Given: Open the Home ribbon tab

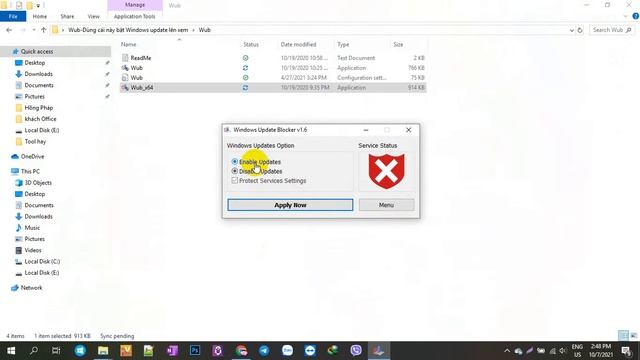Looking at the screenshot, I should tap(40, 16).
